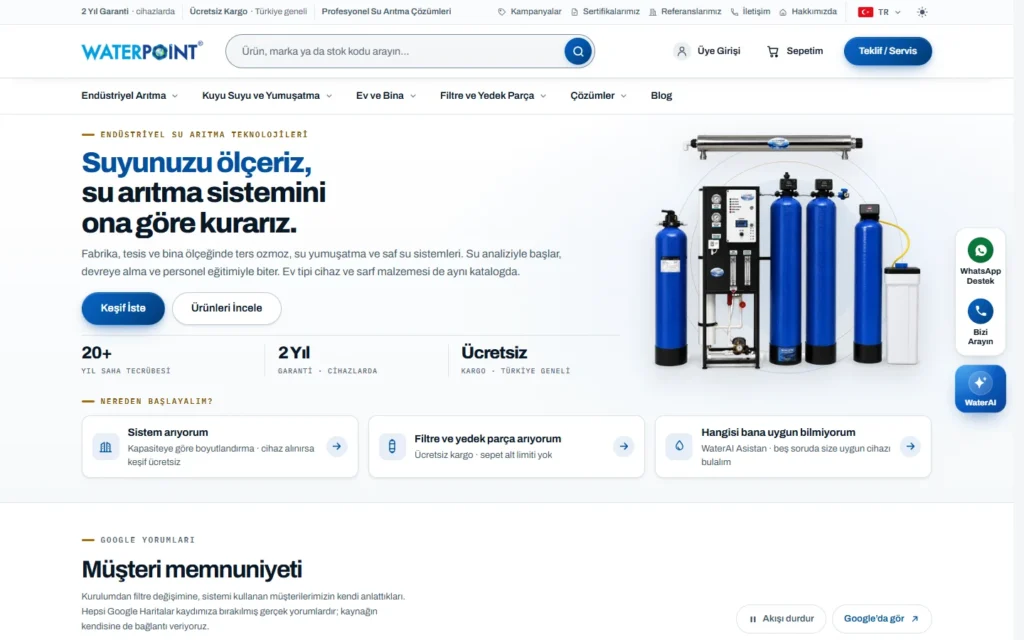Click the 20+ yıl saha tecrübesi stat
The height and width of the screenshot is (640, 1024).
(x=125, y=360)
